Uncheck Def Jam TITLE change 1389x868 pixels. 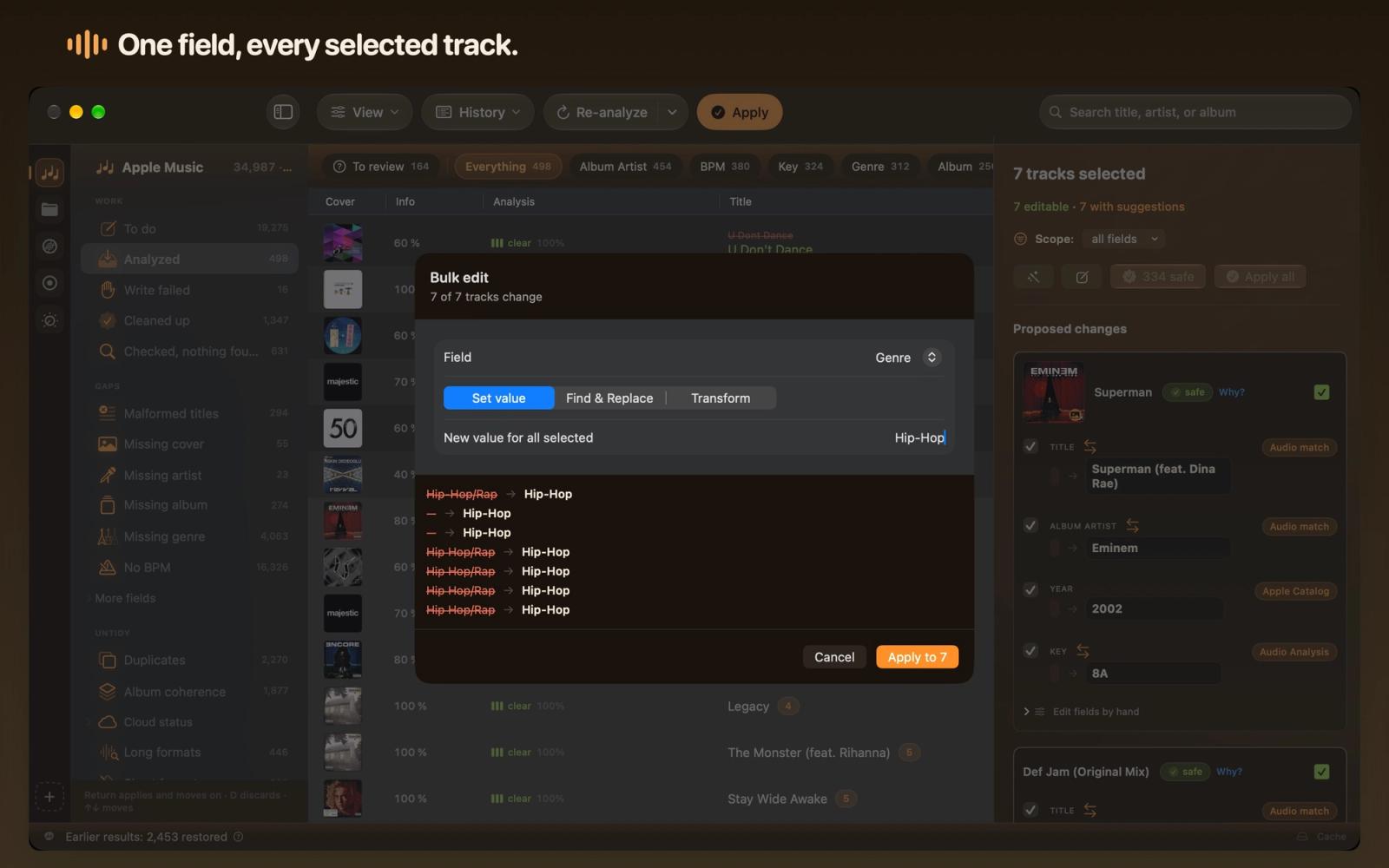(x=1030, y=810)
